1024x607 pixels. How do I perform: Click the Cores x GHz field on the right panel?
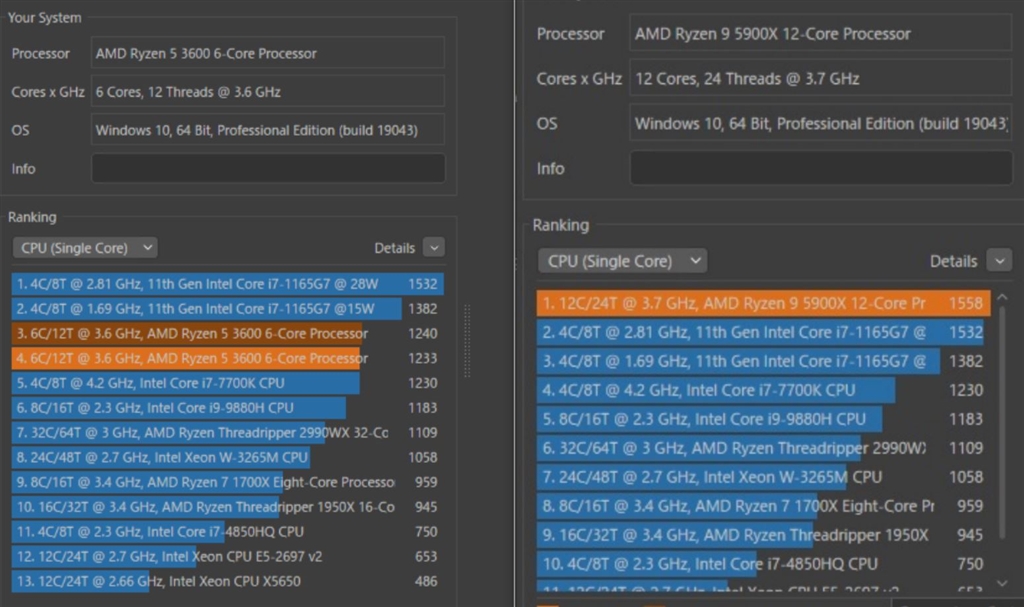820,78
